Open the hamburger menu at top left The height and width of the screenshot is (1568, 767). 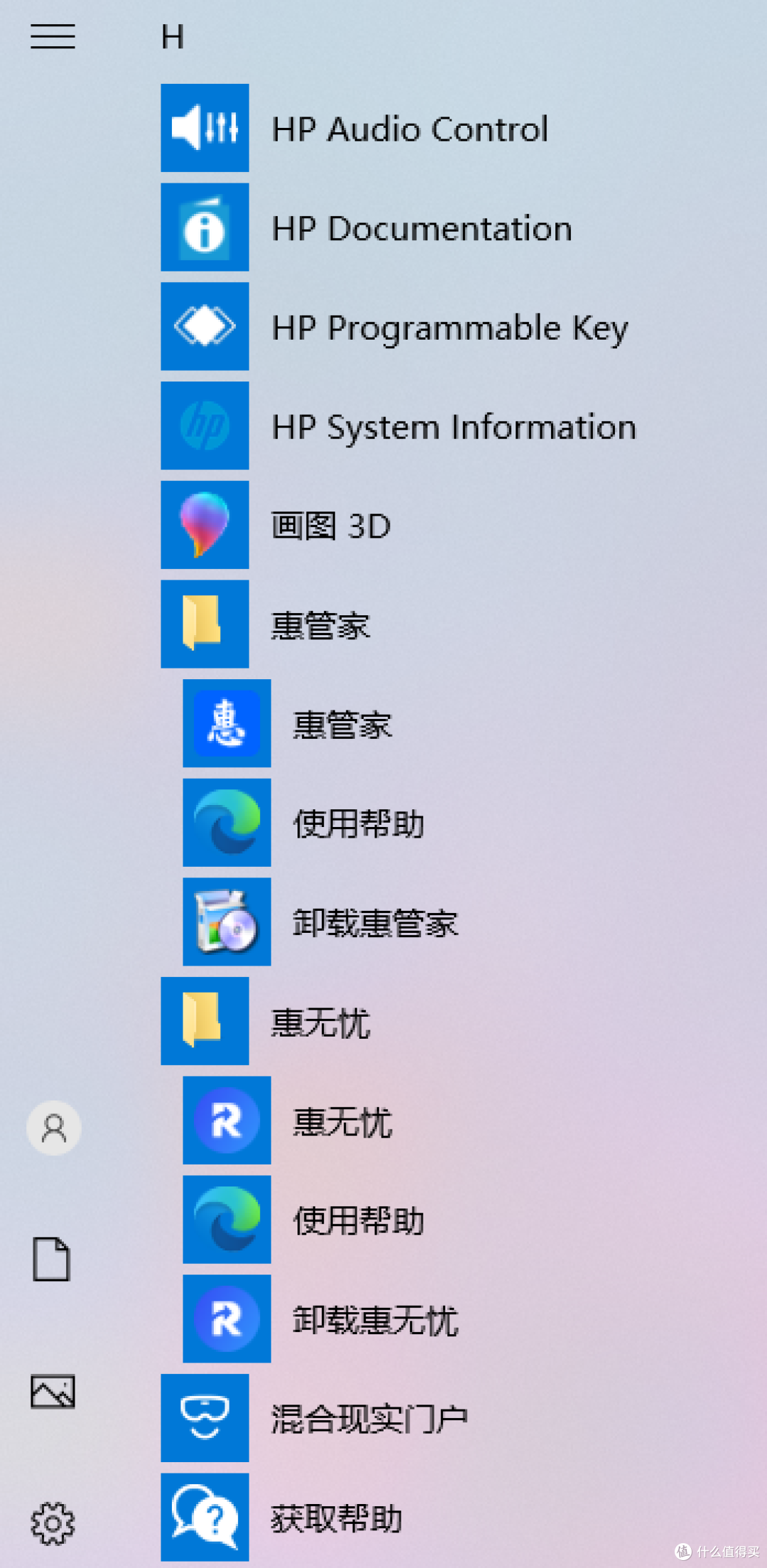[x=53, y=36]
